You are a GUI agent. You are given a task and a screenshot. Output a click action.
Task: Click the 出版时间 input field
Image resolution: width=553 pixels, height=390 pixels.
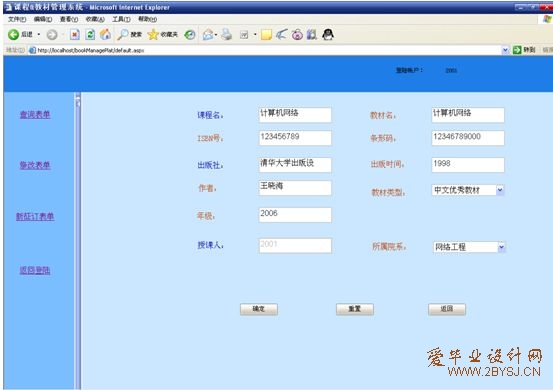pos(468,165)
